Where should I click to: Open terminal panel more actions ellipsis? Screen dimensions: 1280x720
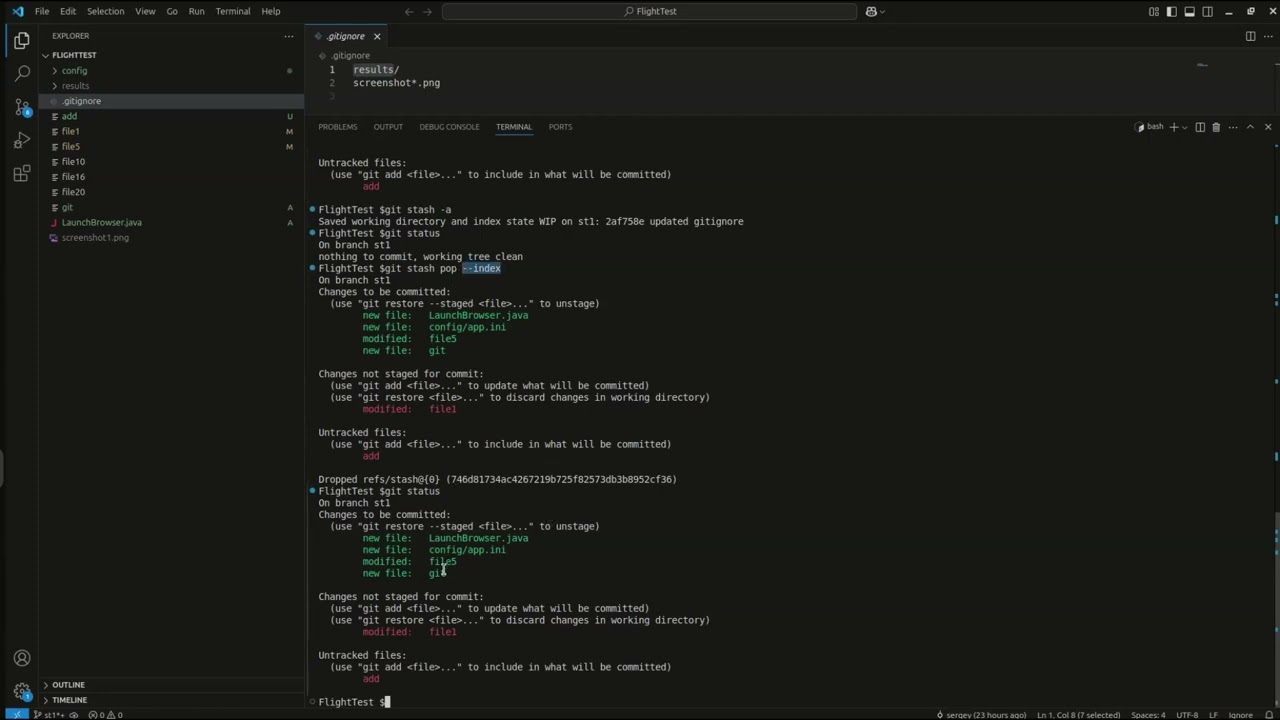1233,127
